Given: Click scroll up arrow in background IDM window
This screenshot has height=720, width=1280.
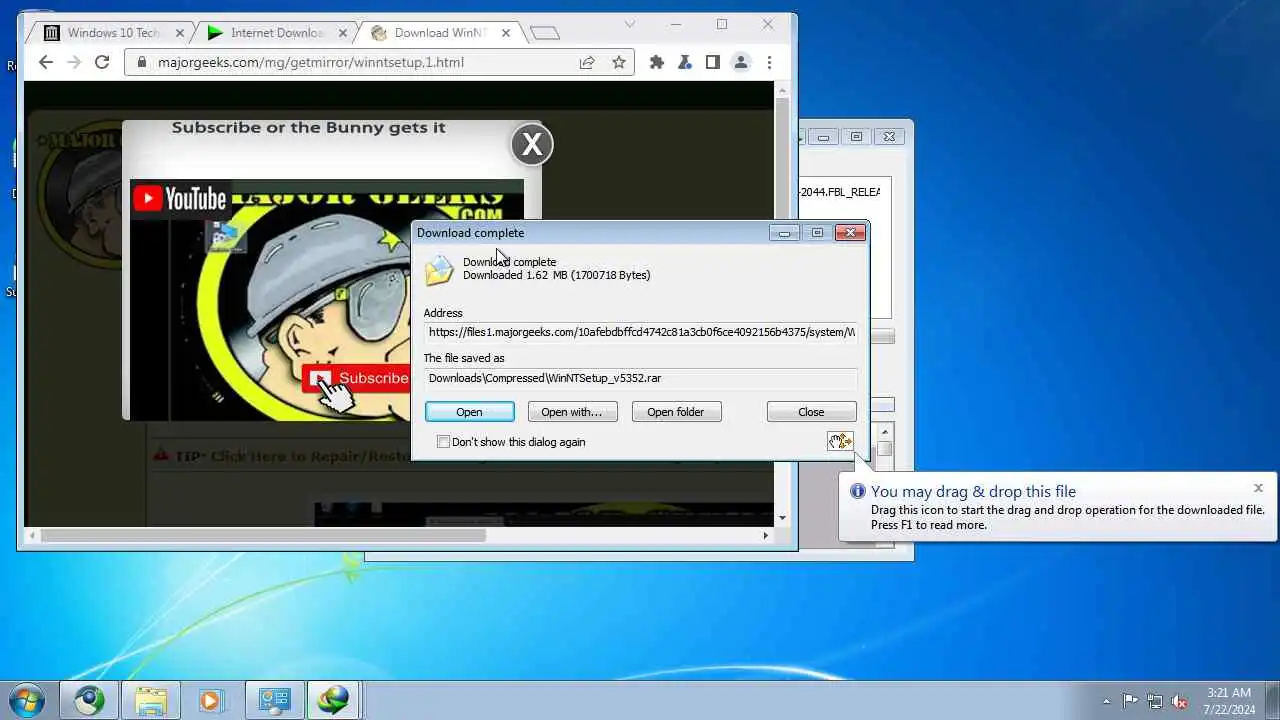Looking at the screenshot, I should point(885,432).
